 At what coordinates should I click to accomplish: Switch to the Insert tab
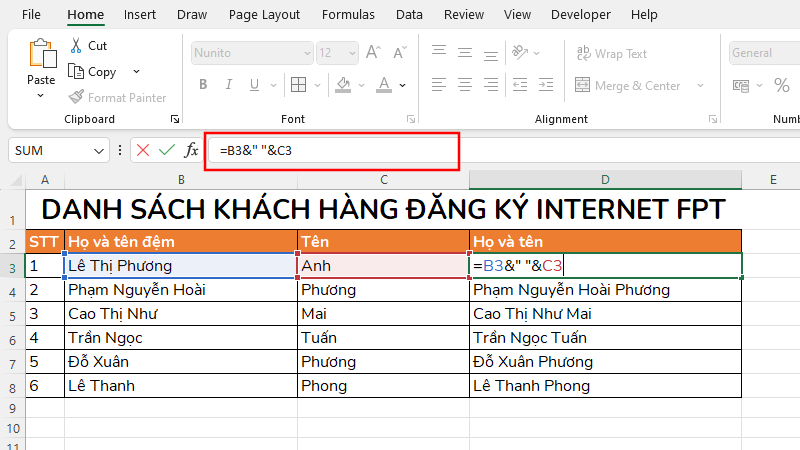(140, 15)
